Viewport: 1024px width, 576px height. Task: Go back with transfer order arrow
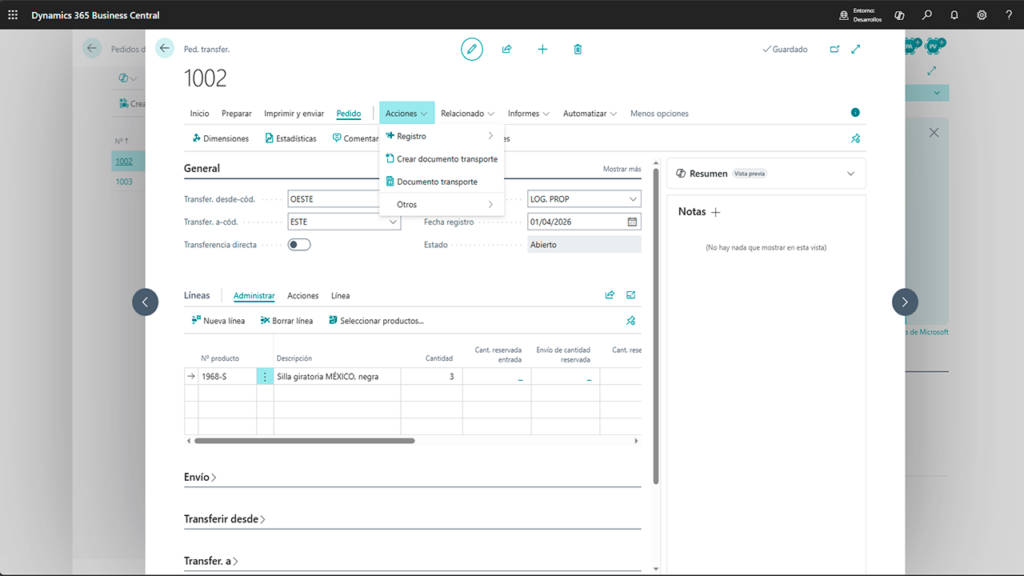(x=165, y=48)
